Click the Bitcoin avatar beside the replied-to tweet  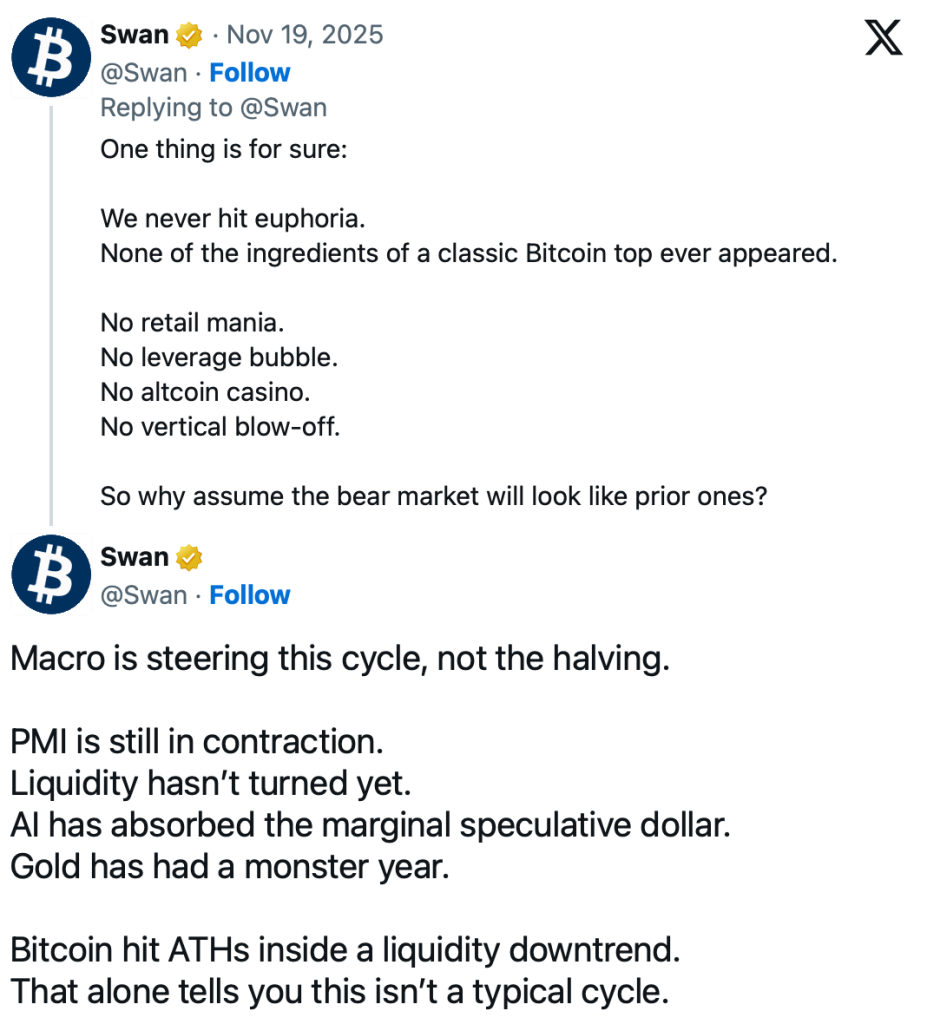pos(51,55)
